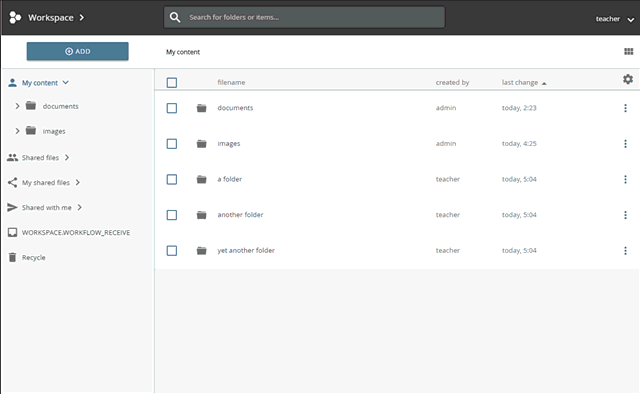Click Workspace title text
Image resolution: width=640 pixels, height=394 pixels.
click(x=51, y=18)
